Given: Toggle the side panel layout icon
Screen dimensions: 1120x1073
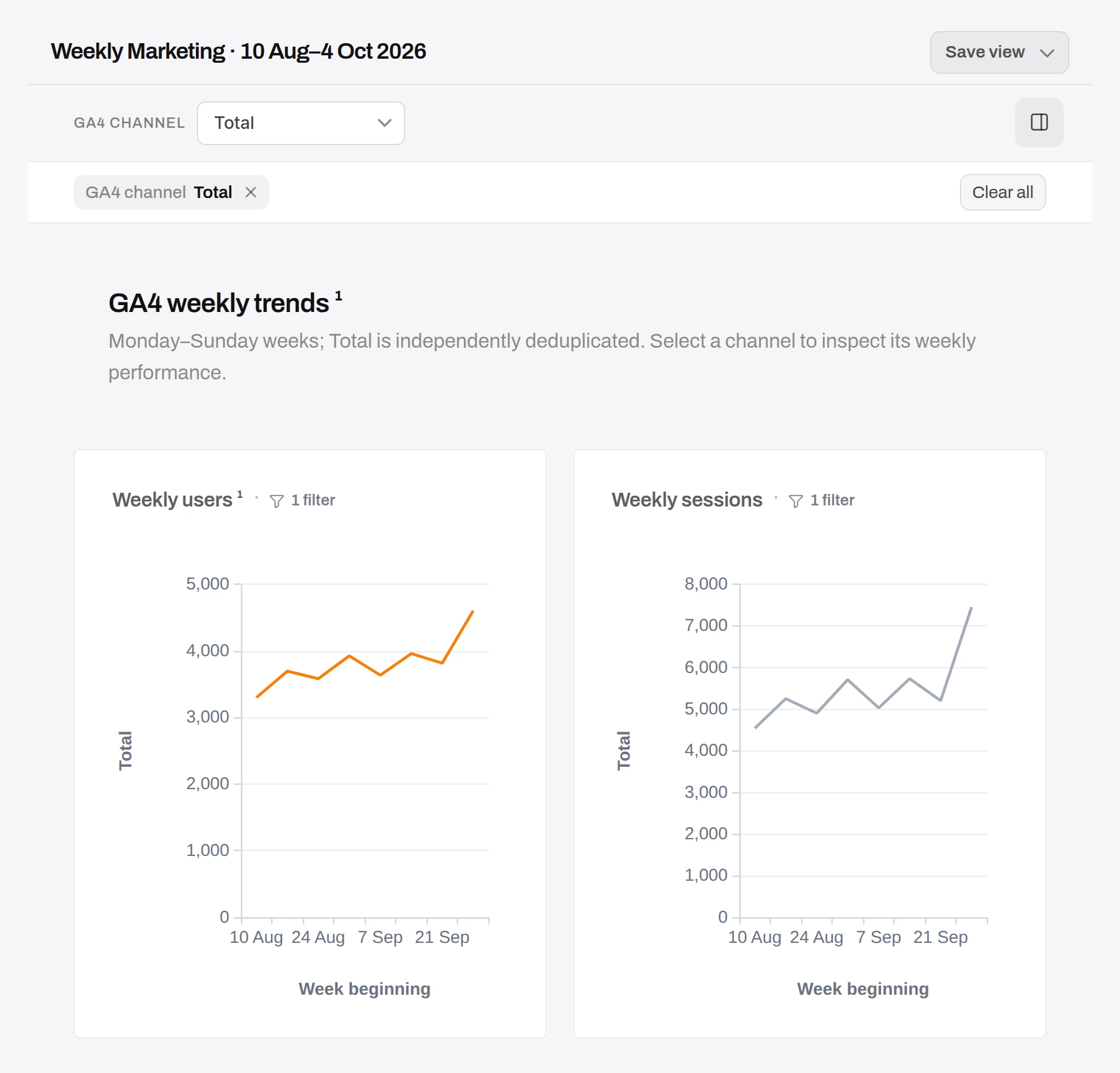Looking at the screenshot, I should 1039,122.
